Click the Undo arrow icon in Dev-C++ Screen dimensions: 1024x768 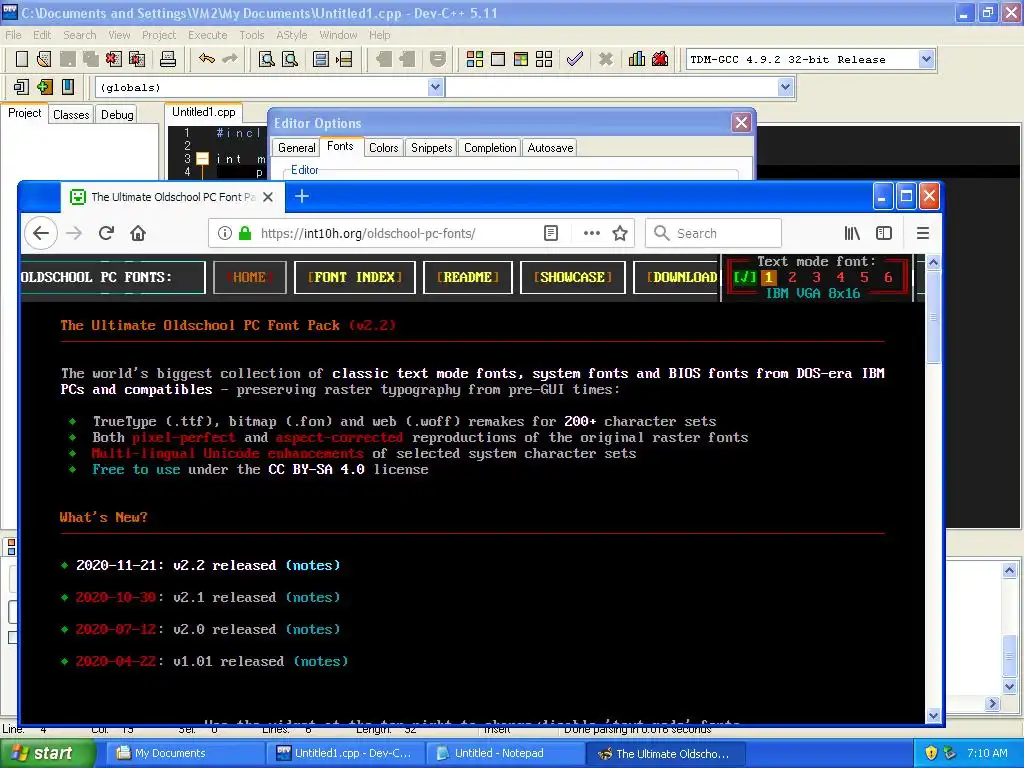[x=207, y=59]
